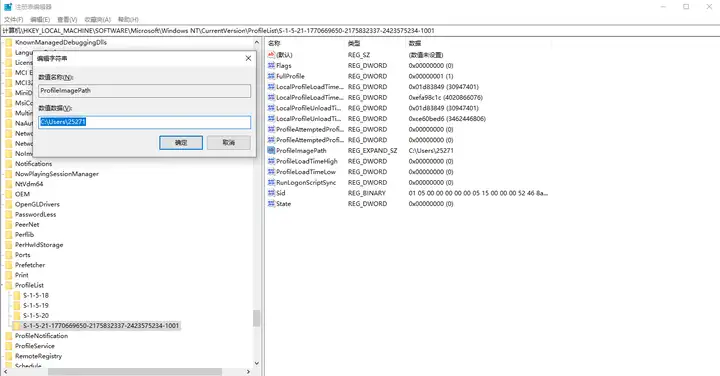Select the ProfileLoadTimeHigh value icon
720x376 pixels.
click(x=271, y=161)
